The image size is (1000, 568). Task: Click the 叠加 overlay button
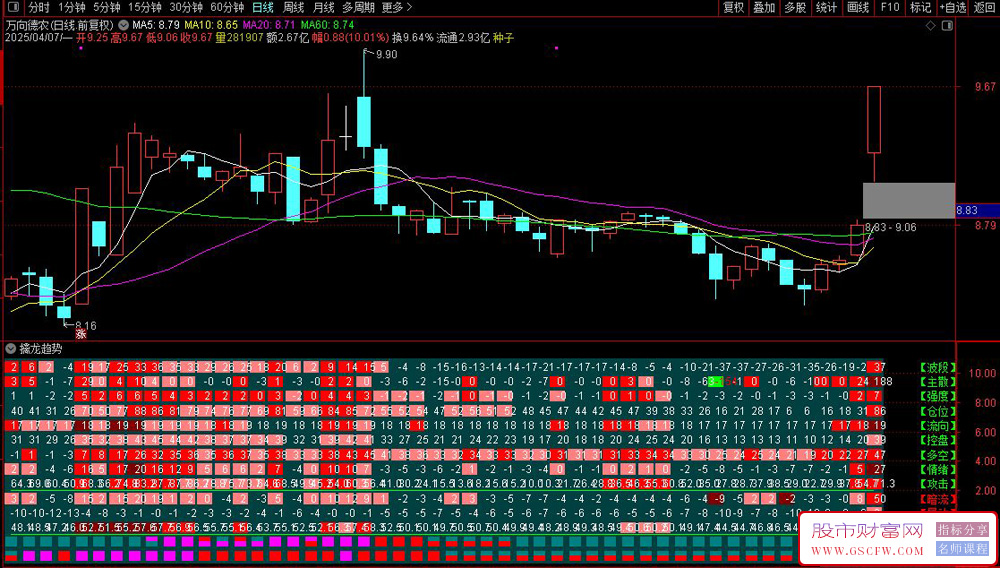point(764,8)
